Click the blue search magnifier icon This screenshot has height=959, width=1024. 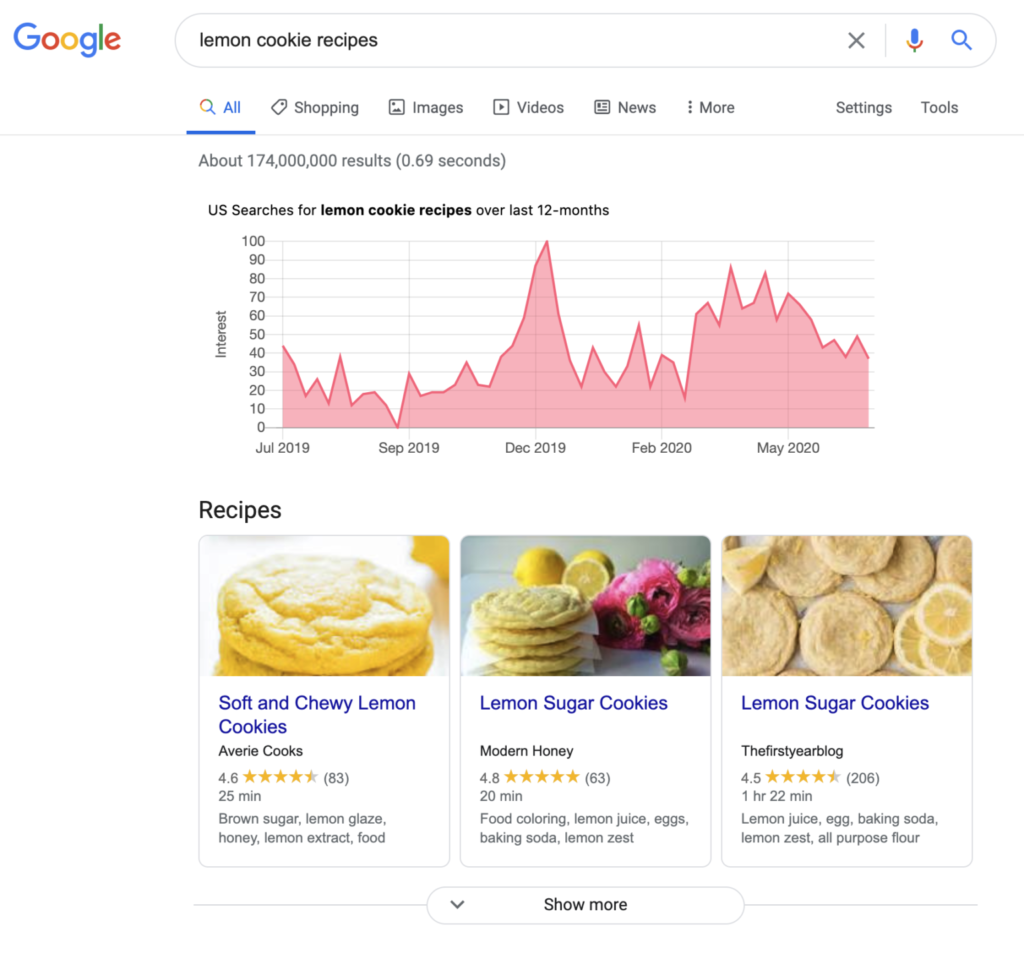[961, 41]
